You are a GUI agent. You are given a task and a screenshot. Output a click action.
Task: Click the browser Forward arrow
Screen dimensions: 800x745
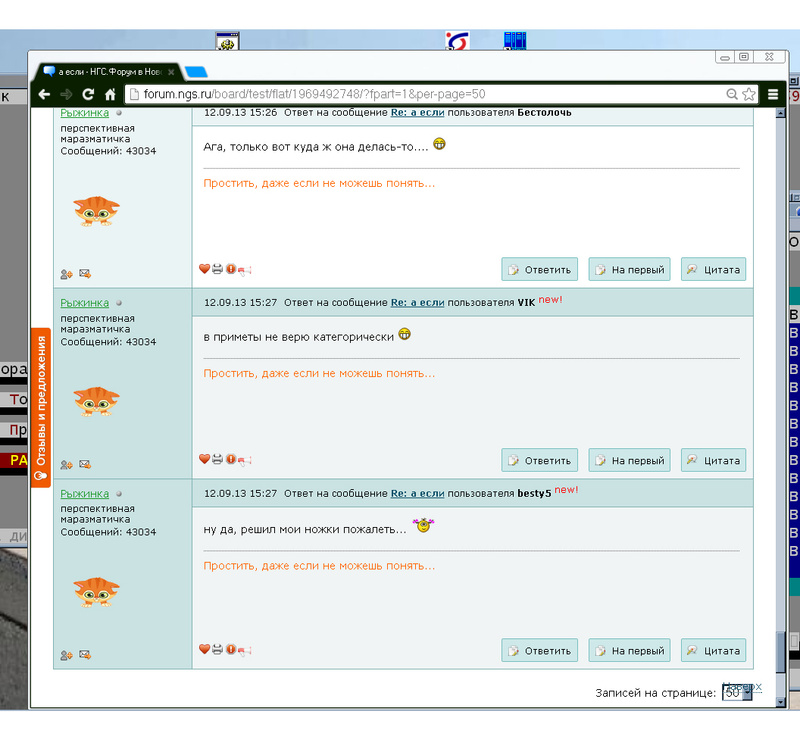click(x=66, y=94)
